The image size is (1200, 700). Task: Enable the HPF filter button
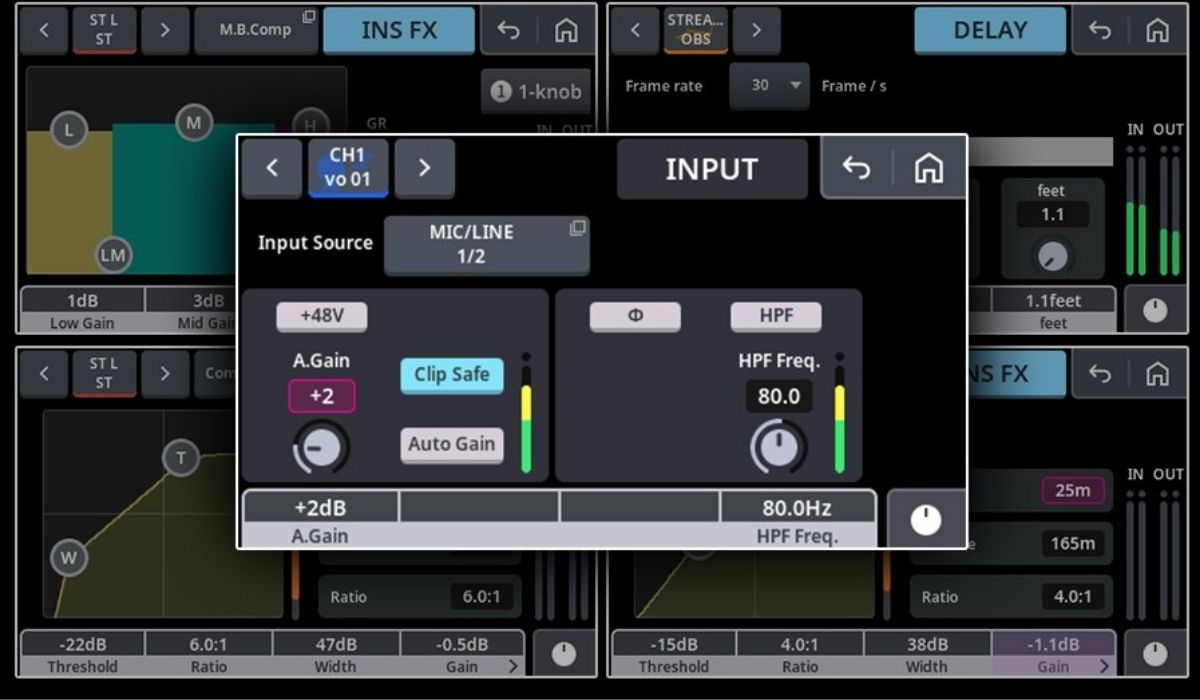click(776, 316)
